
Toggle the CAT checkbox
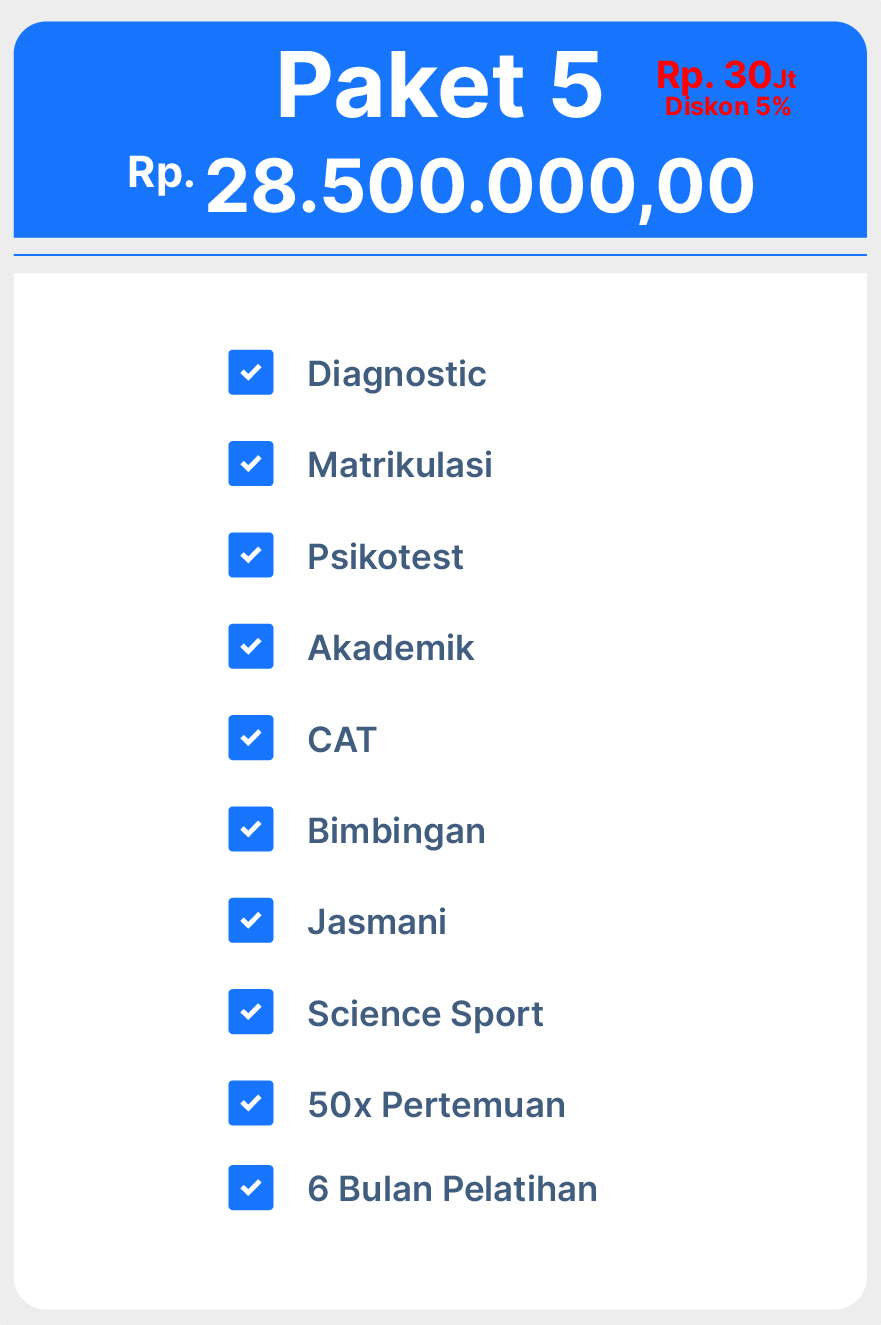[x=251, y=738]
